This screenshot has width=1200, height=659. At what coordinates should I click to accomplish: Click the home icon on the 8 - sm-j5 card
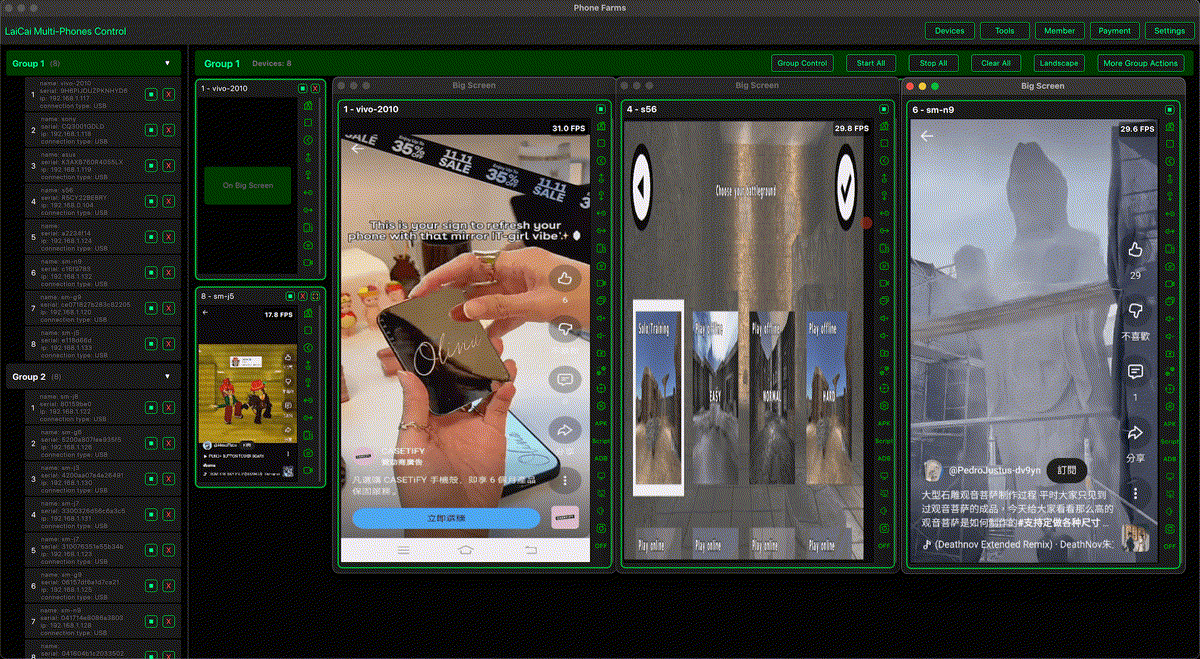pos(308,314)
